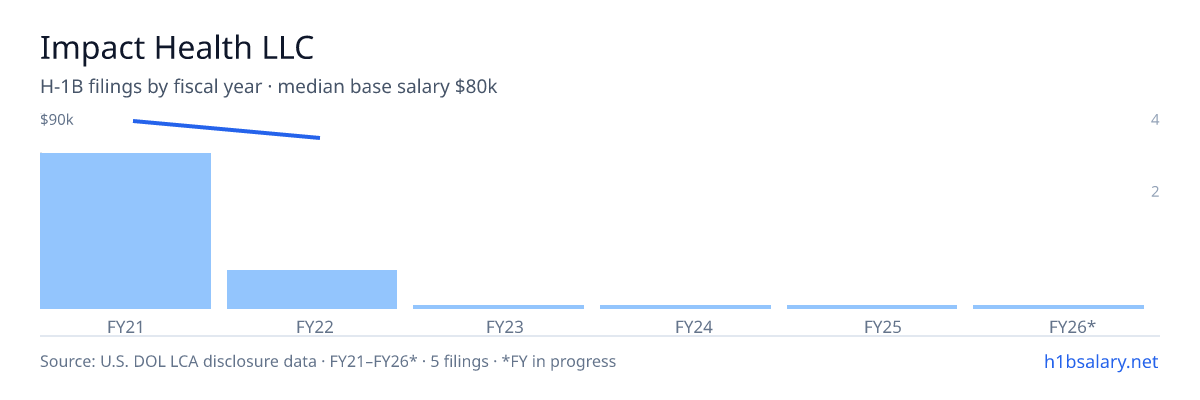Click the H-1B filings subtitle text
The width and height of the screenshot is (1200, 400).
[x=269, y=87]
